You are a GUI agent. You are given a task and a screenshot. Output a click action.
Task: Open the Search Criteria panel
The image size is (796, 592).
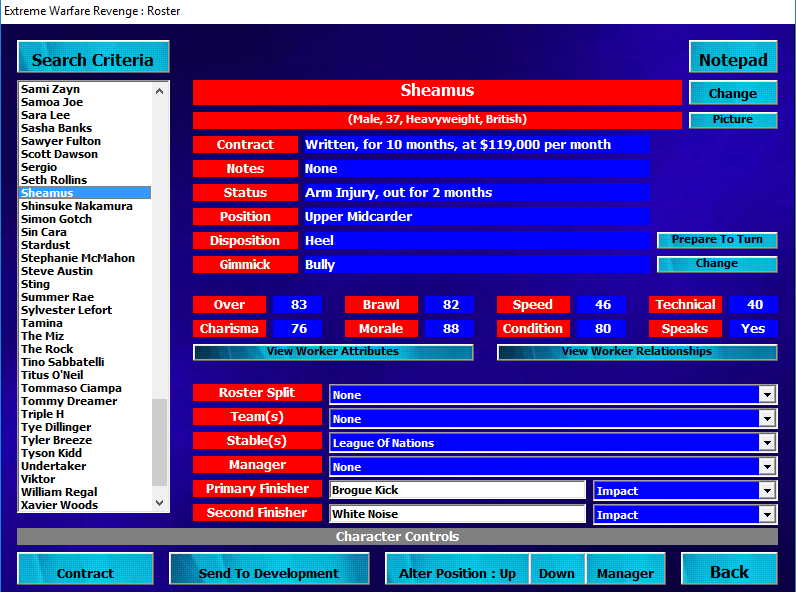(93, 58)
